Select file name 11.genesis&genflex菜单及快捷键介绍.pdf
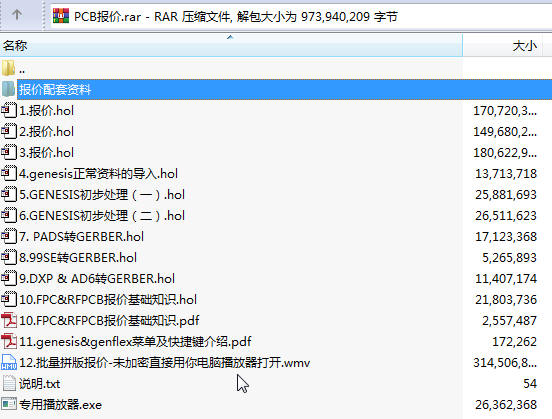Image resolution: width=552 pixels, height=419 pixels. click(x=136, y=342)
